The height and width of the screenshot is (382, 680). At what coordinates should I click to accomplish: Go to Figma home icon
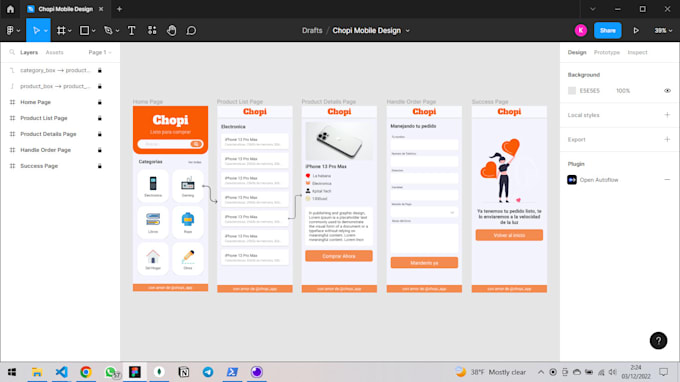click(10, 9)
